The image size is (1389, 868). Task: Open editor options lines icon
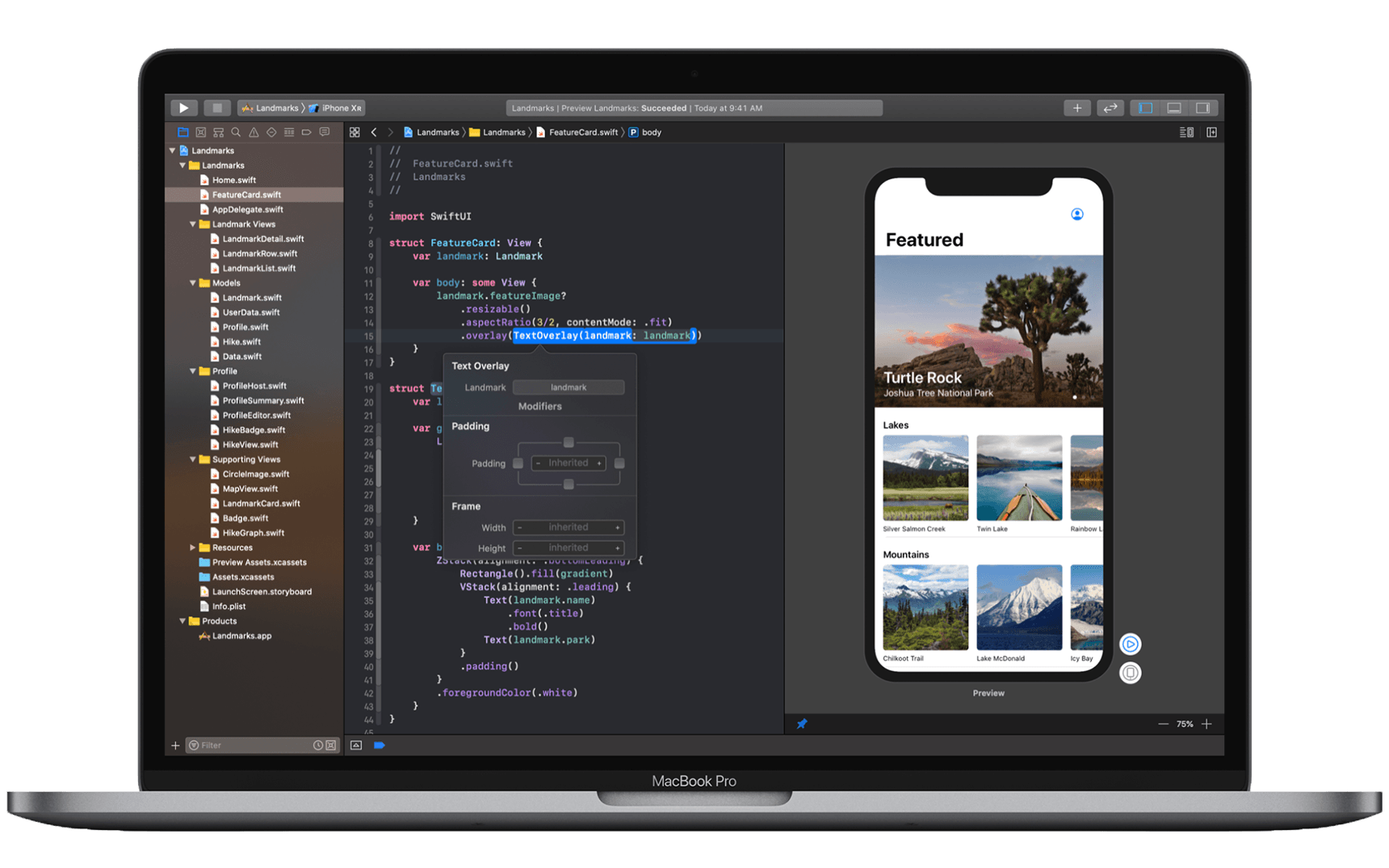(1186, 132)
